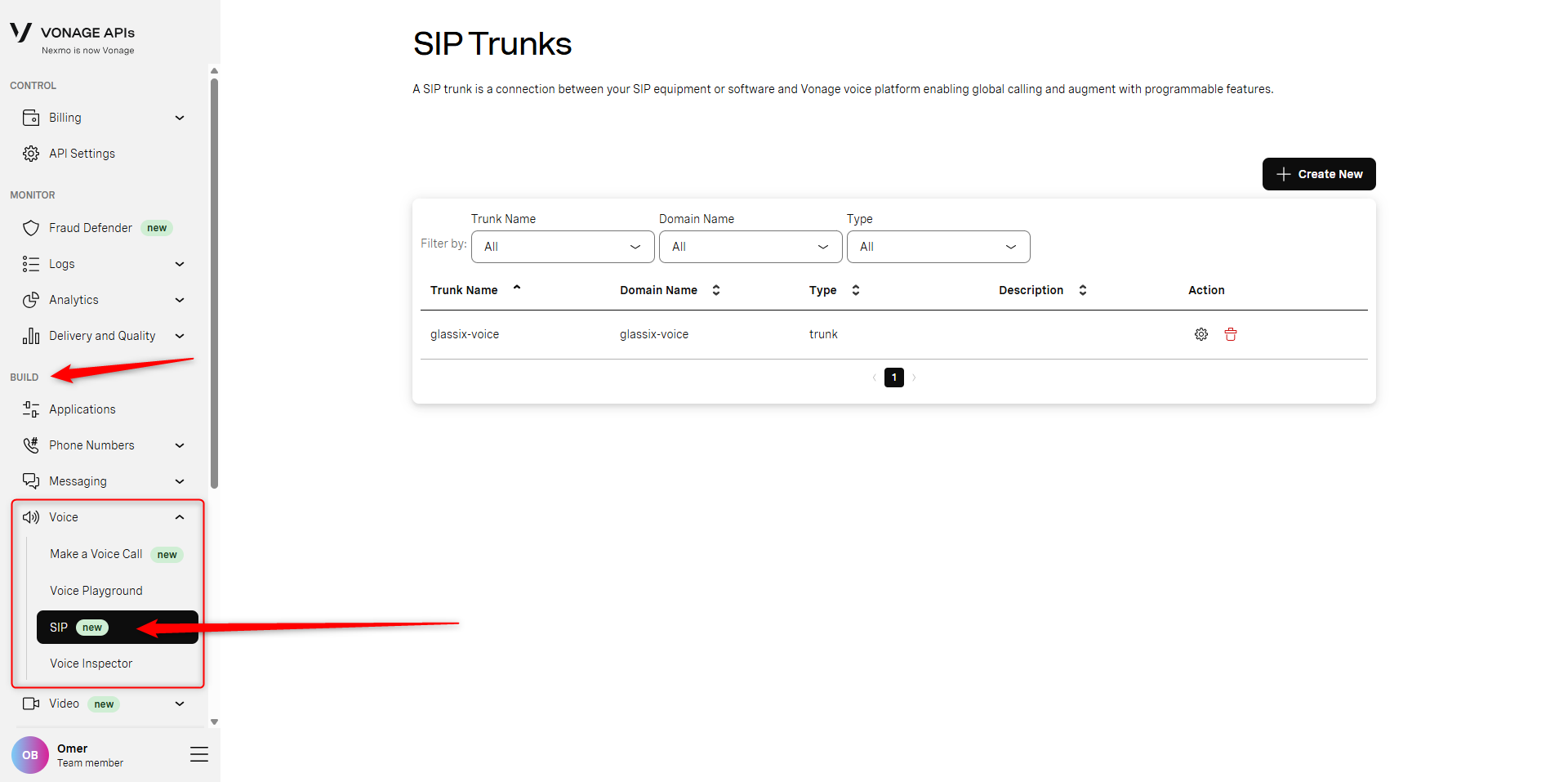
Task: Select page 1 in pagination
Action: 894,378
